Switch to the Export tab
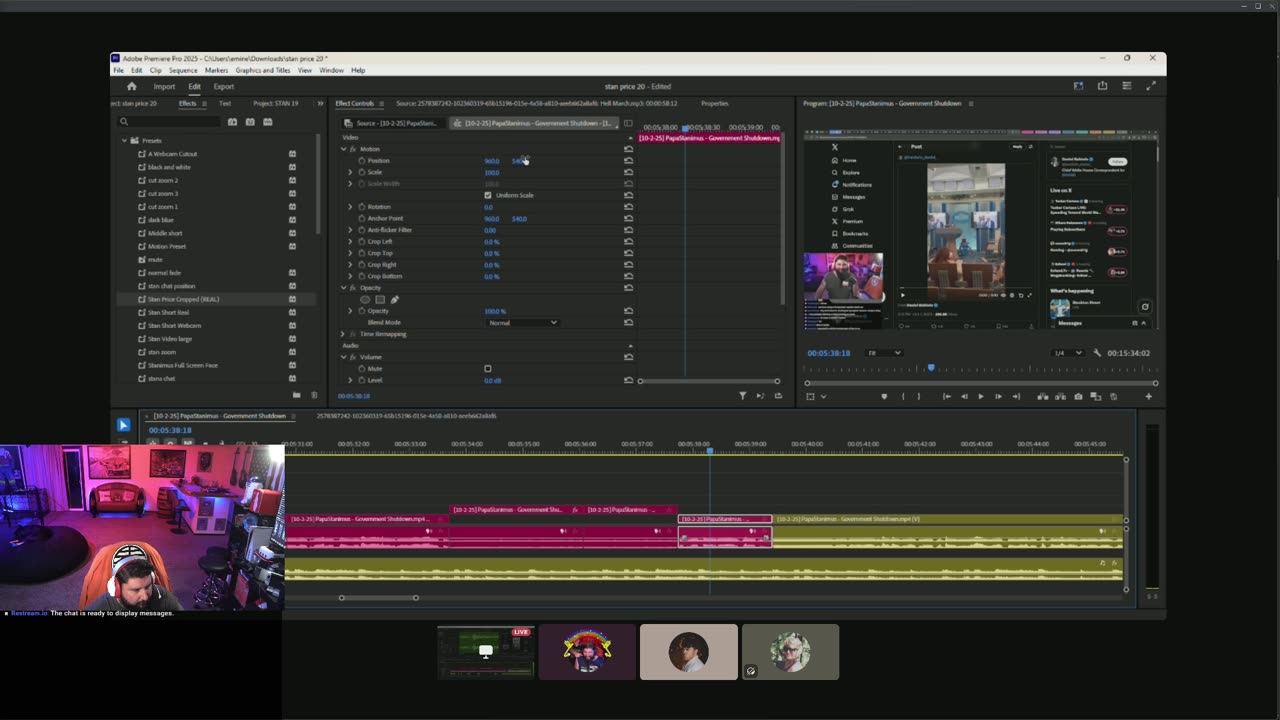Viewport: 1280px width, 720px height. pos(224,86)
